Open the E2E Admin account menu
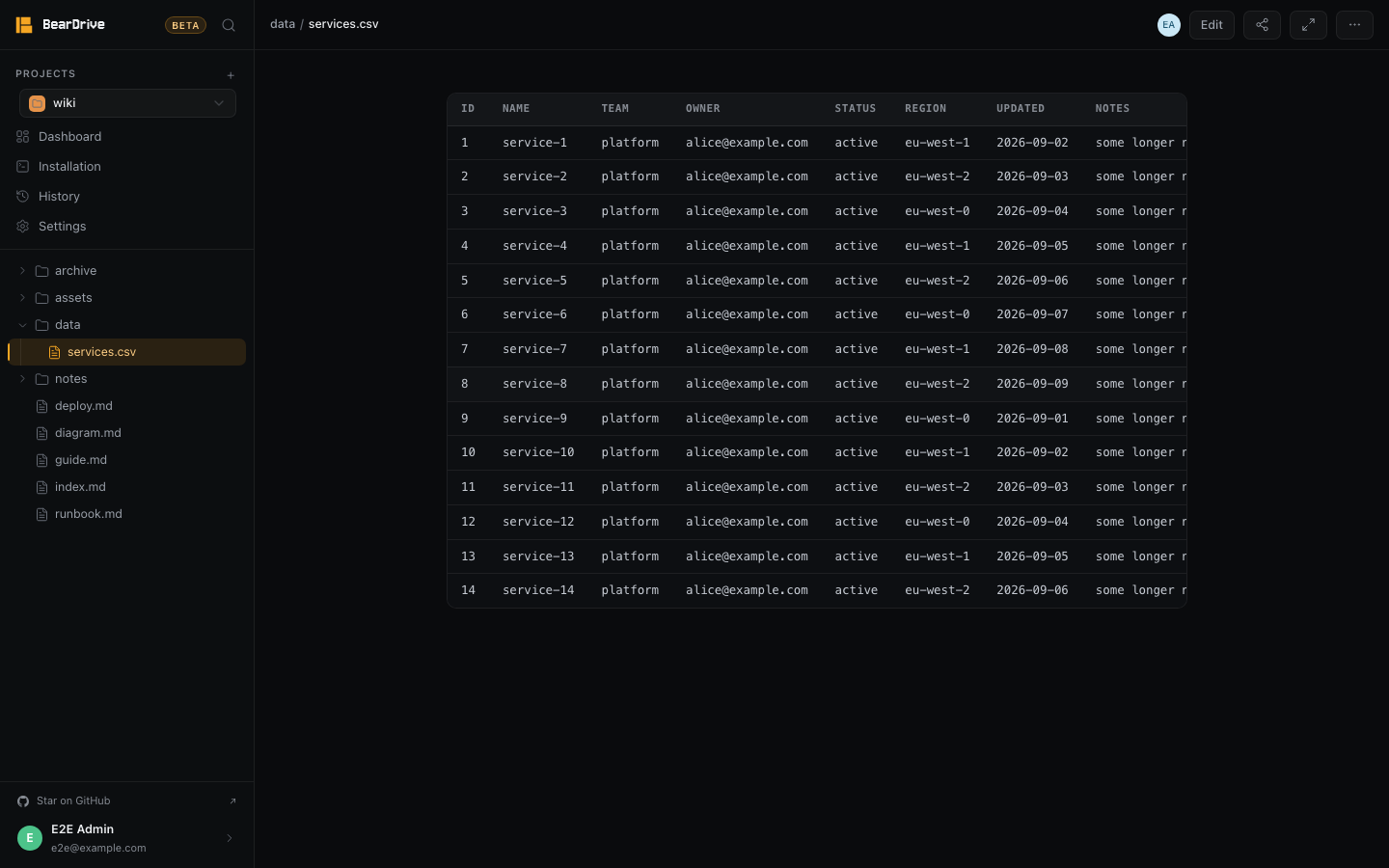The image size is (1389, 868). [x=126, y=838]
